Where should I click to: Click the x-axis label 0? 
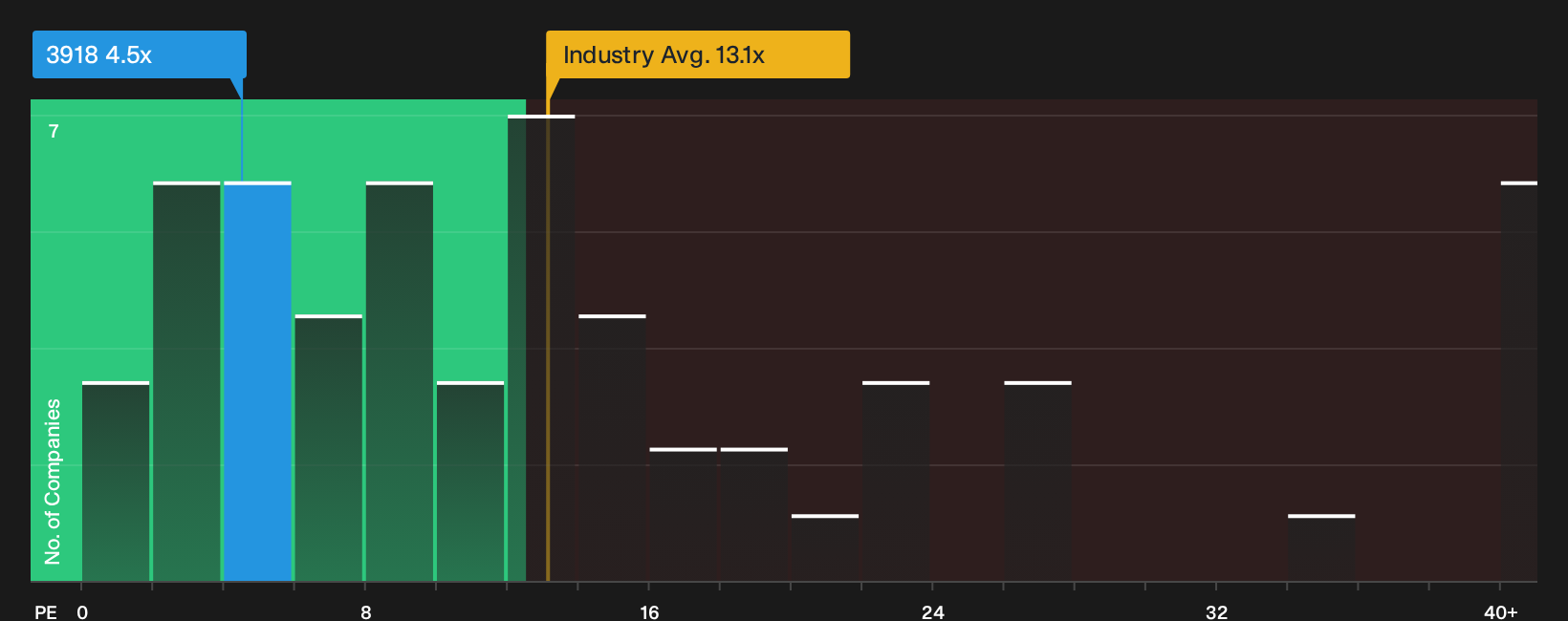(82, 611)
